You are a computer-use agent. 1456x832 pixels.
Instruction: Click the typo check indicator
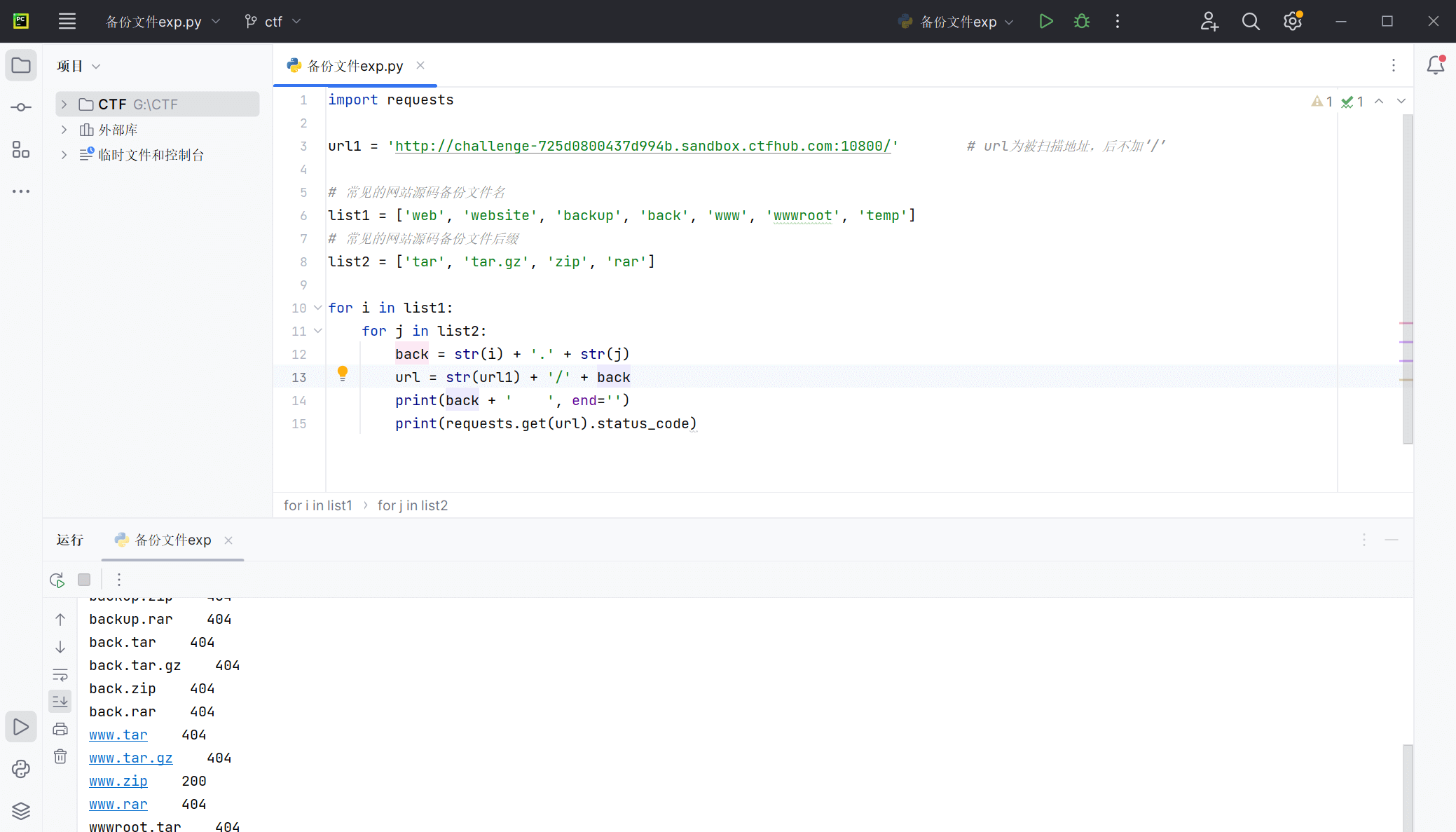tap(1352, 102)
